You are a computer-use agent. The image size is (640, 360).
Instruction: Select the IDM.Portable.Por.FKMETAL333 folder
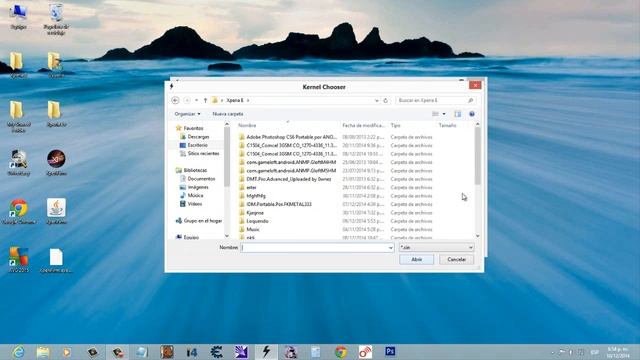pos(279,204)
